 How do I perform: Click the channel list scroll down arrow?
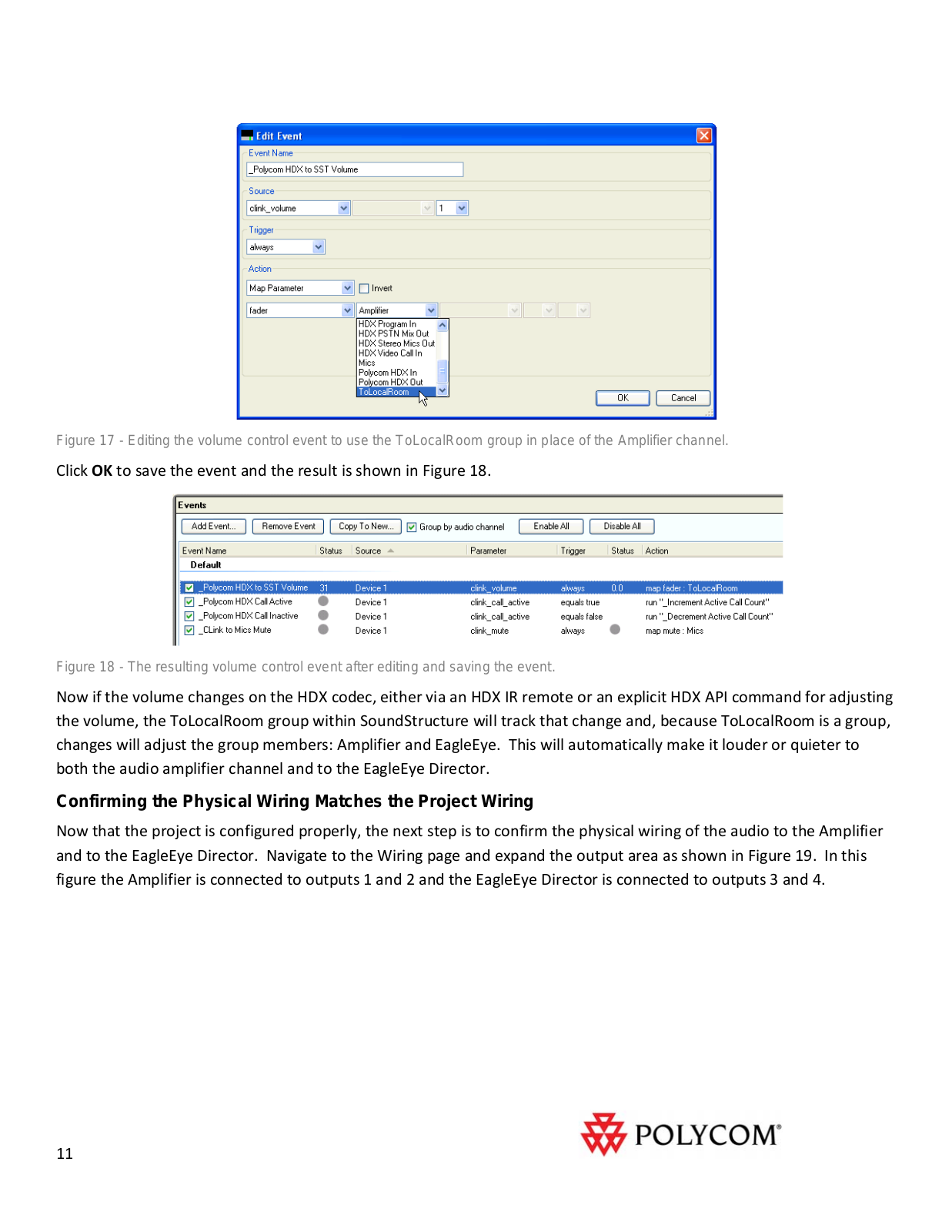[443, 391]
